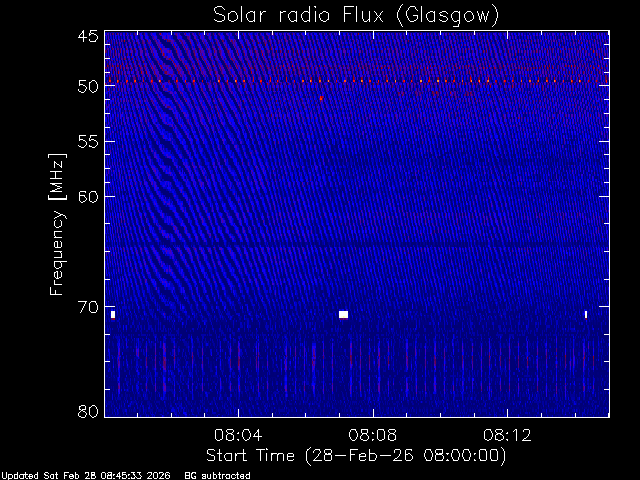Click the 80 frequency tick label
The image size is (640, 480).
click(x=88, y=411)
